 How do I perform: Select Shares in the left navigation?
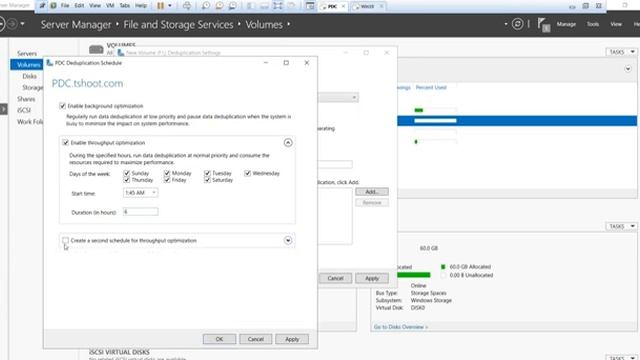tap(26, 99)
